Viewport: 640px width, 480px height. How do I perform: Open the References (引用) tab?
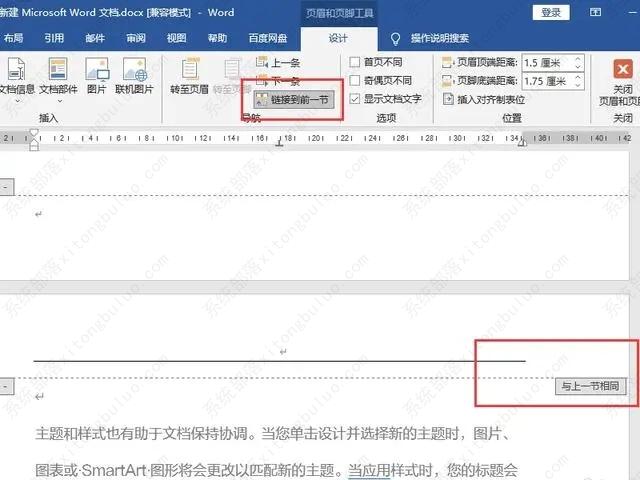tap(54, 38)
